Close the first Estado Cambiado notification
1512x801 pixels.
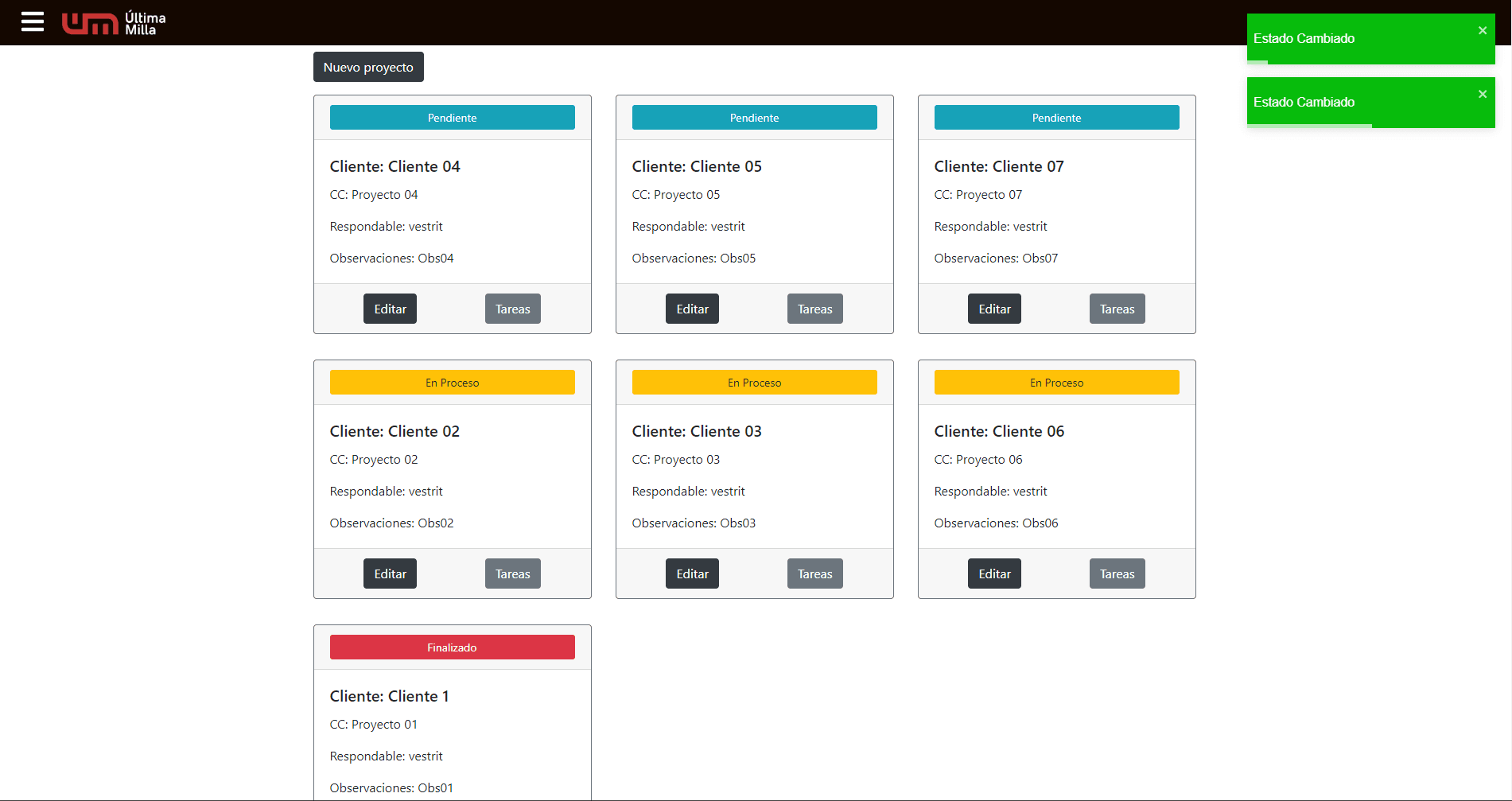[1482, 31]
